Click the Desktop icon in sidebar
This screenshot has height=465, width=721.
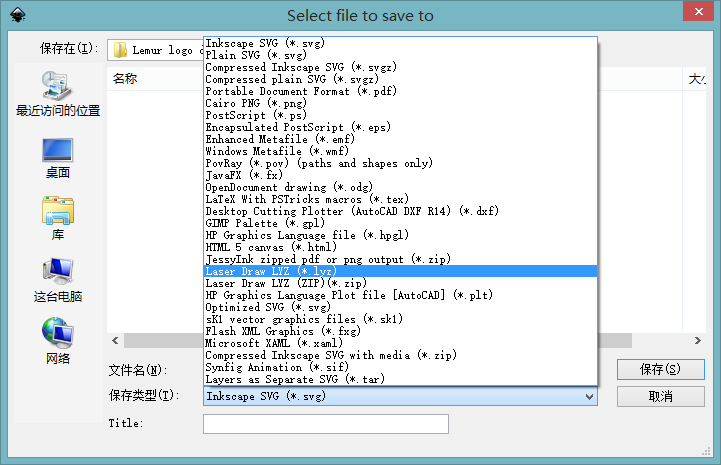pyautogui.click(x=57, y=150)
